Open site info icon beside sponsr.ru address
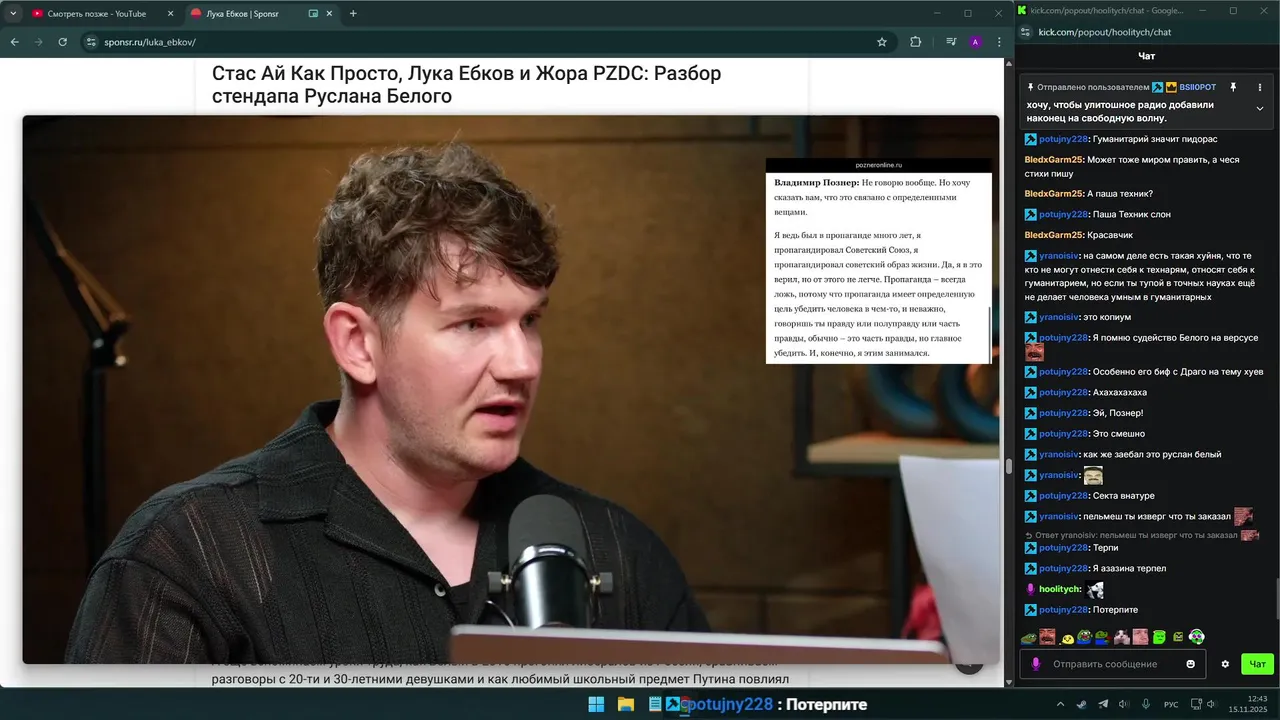1280x720 pixels. pyautogui.click(x=91, y=42)
